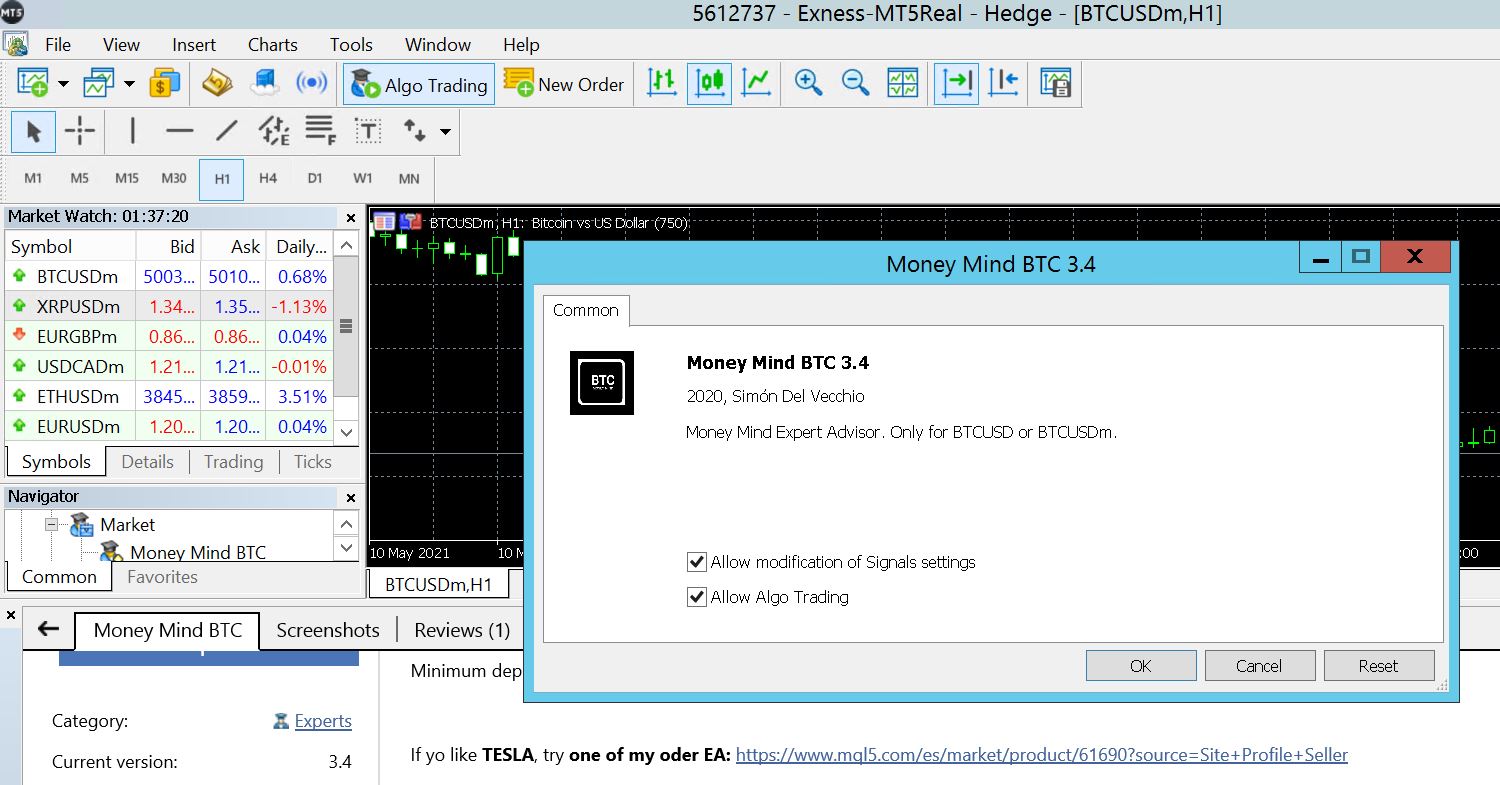
Task: Open the File menu
Action: tap(58, 44)
